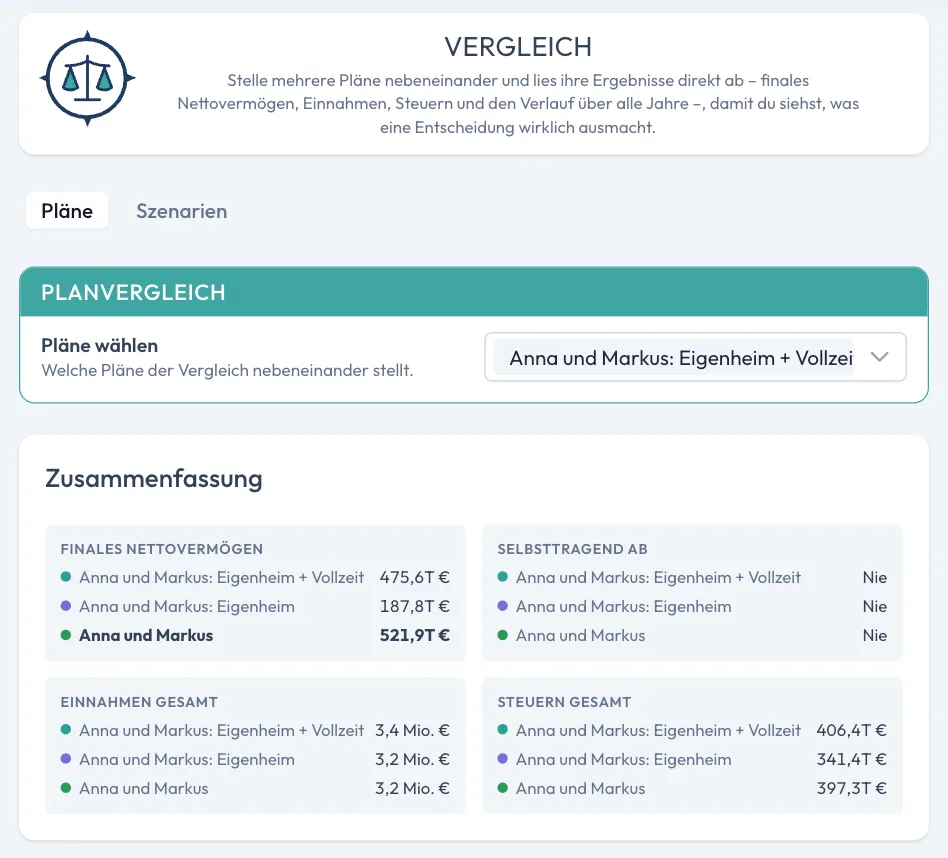Screen dimensions: 948x858
Task: Click the 187,8T € net worth value
Action: point(415,606)
